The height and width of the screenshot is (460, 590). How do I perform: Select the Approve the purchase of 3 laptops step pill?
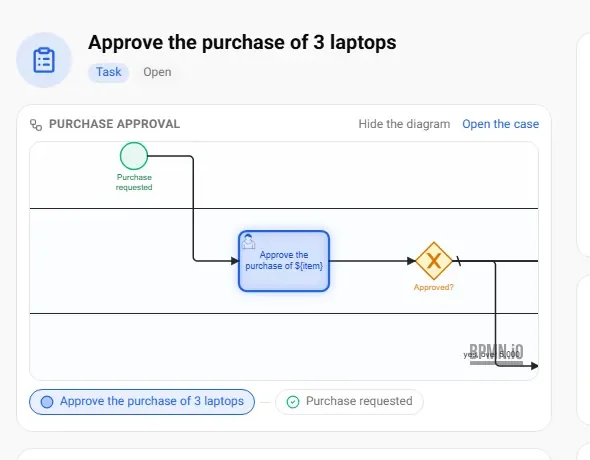tap(142, 402)
